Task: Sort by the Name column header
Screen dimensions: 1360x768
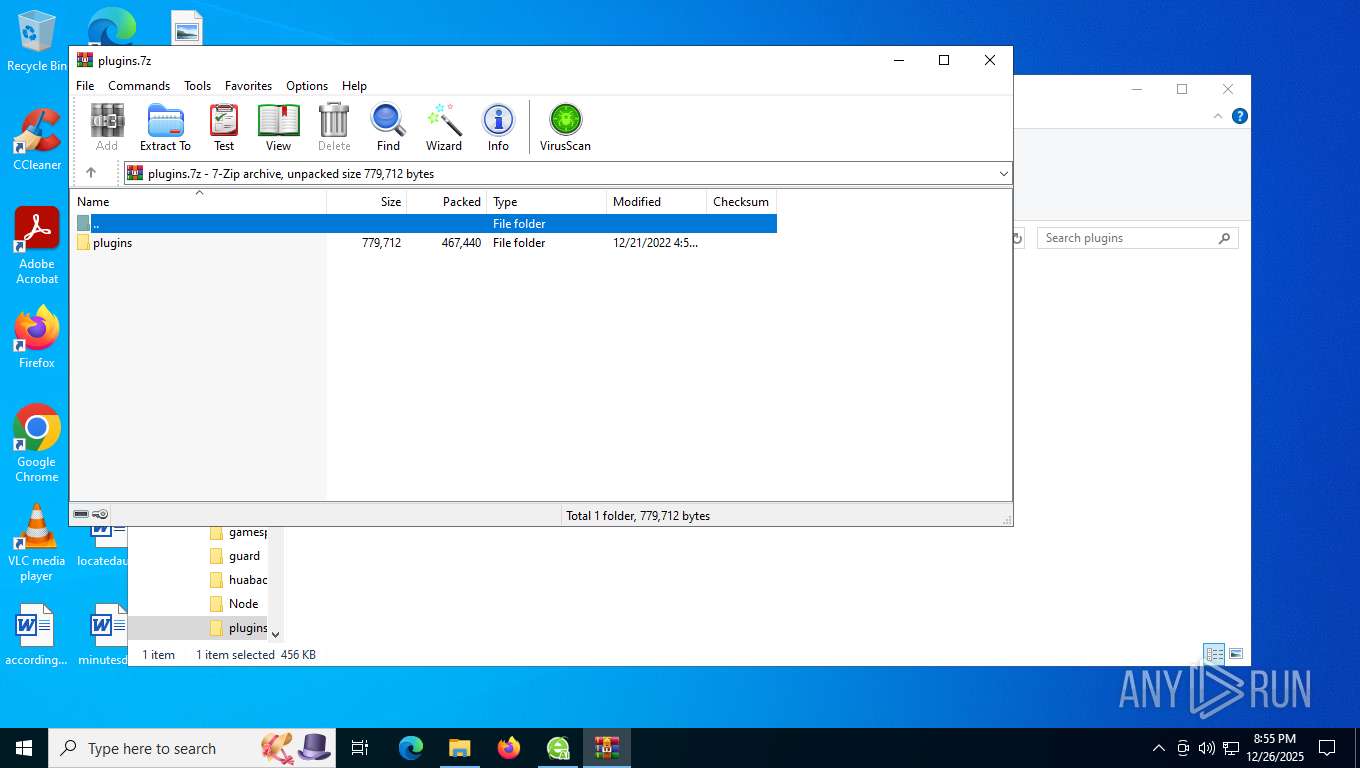Action: 199,202
